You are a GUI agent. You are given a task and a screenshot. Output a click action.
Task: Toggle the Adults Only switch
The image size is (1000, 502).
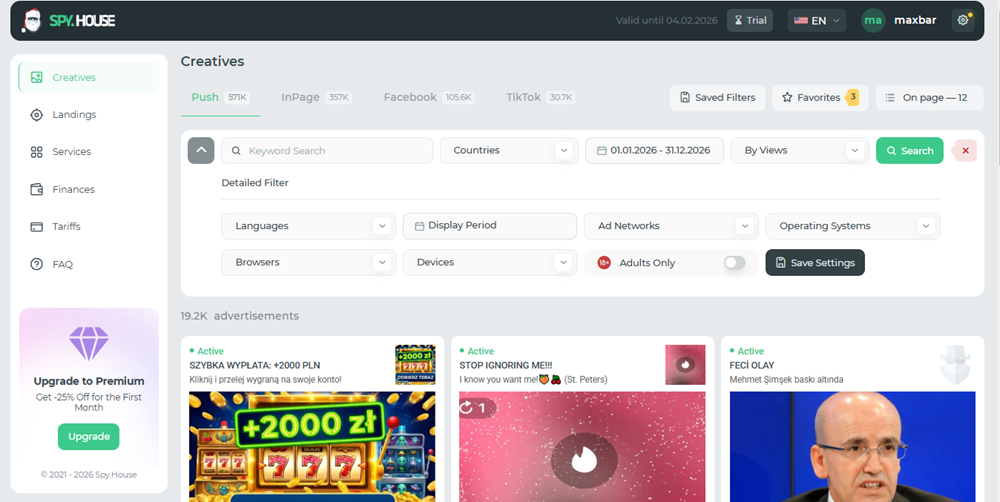[735, 263]
